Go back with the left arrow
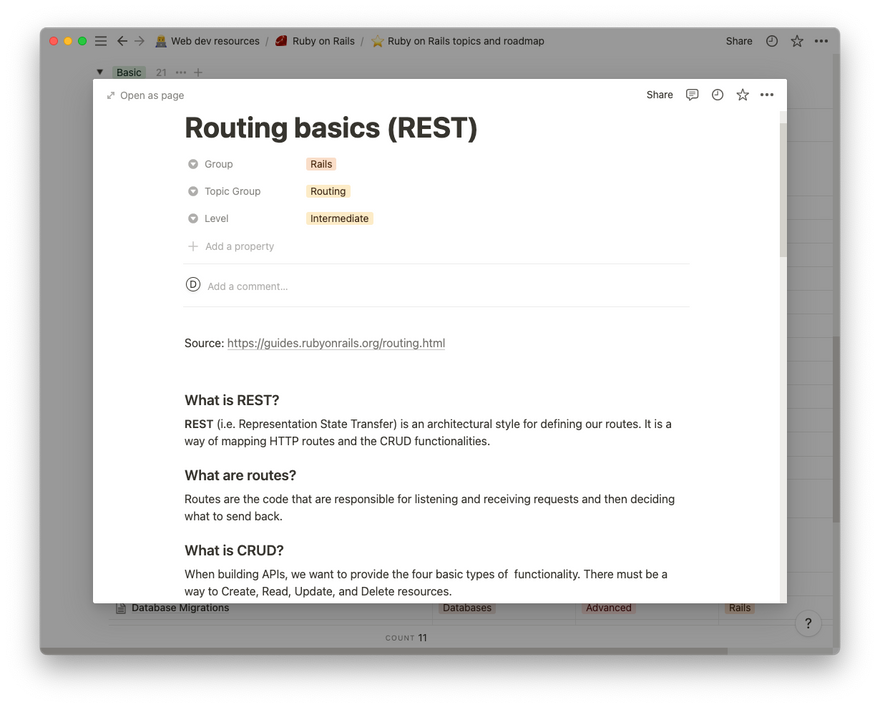Image resolution: width=880 pixels, height=708 pixels. click(x=122, y=41)
